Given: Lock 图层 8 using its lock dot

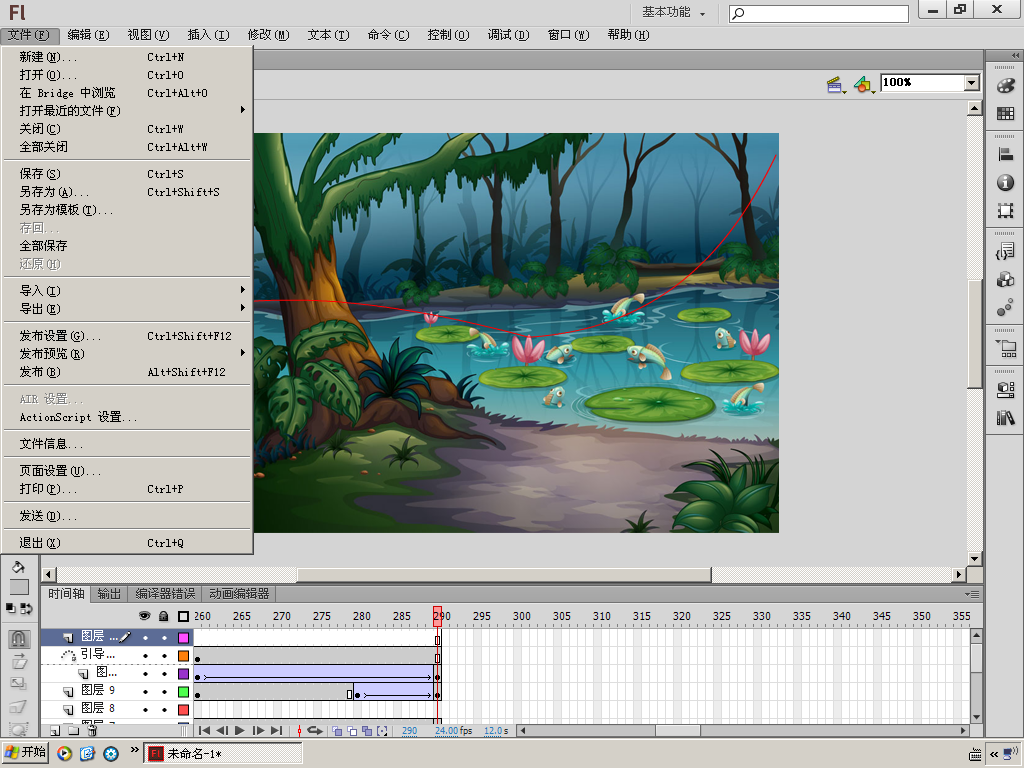Looking at the screenshot, I should [x=164, y=710].
